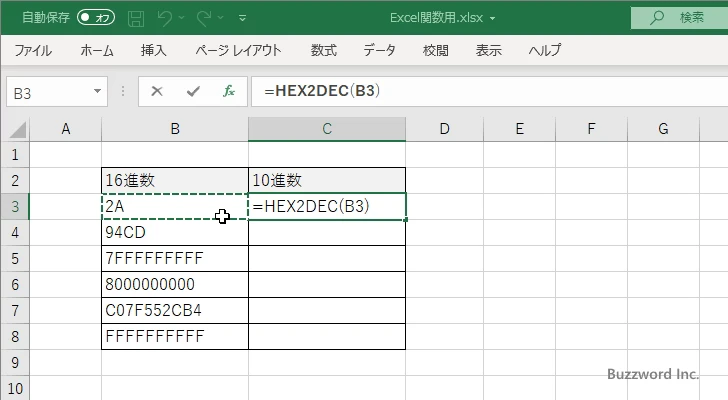The width and height of the screenshot is (728, 400).
Task: Select row 1 header
Action: pos(15,154)
